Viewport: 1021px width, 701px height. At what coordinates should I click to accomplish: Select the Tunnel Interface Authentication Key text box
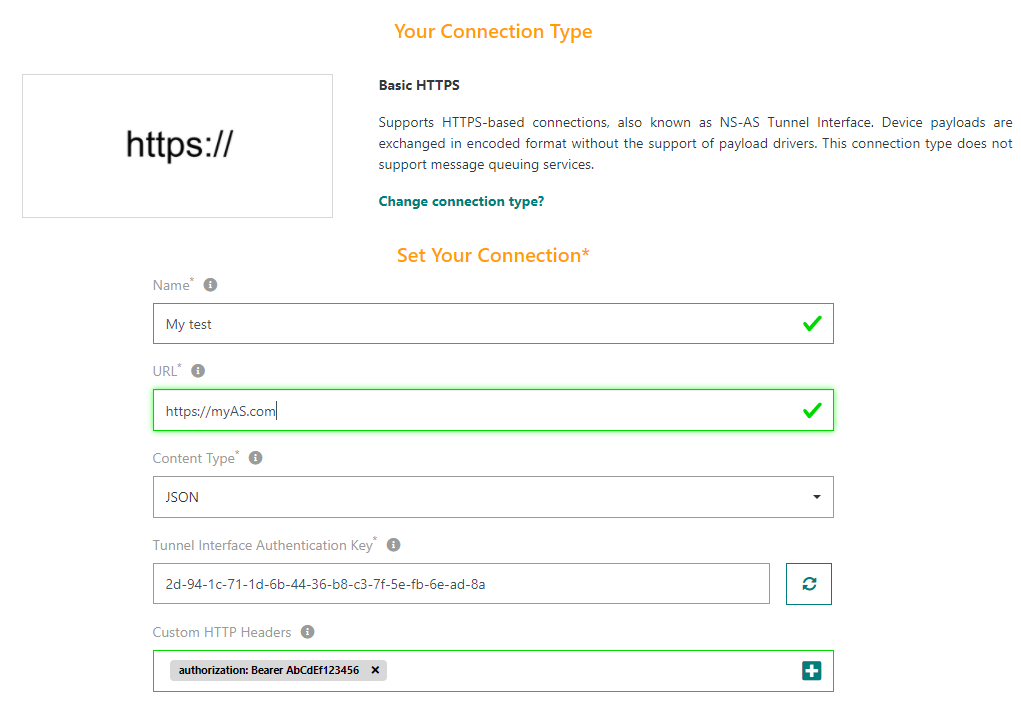(x=461, y=584)
